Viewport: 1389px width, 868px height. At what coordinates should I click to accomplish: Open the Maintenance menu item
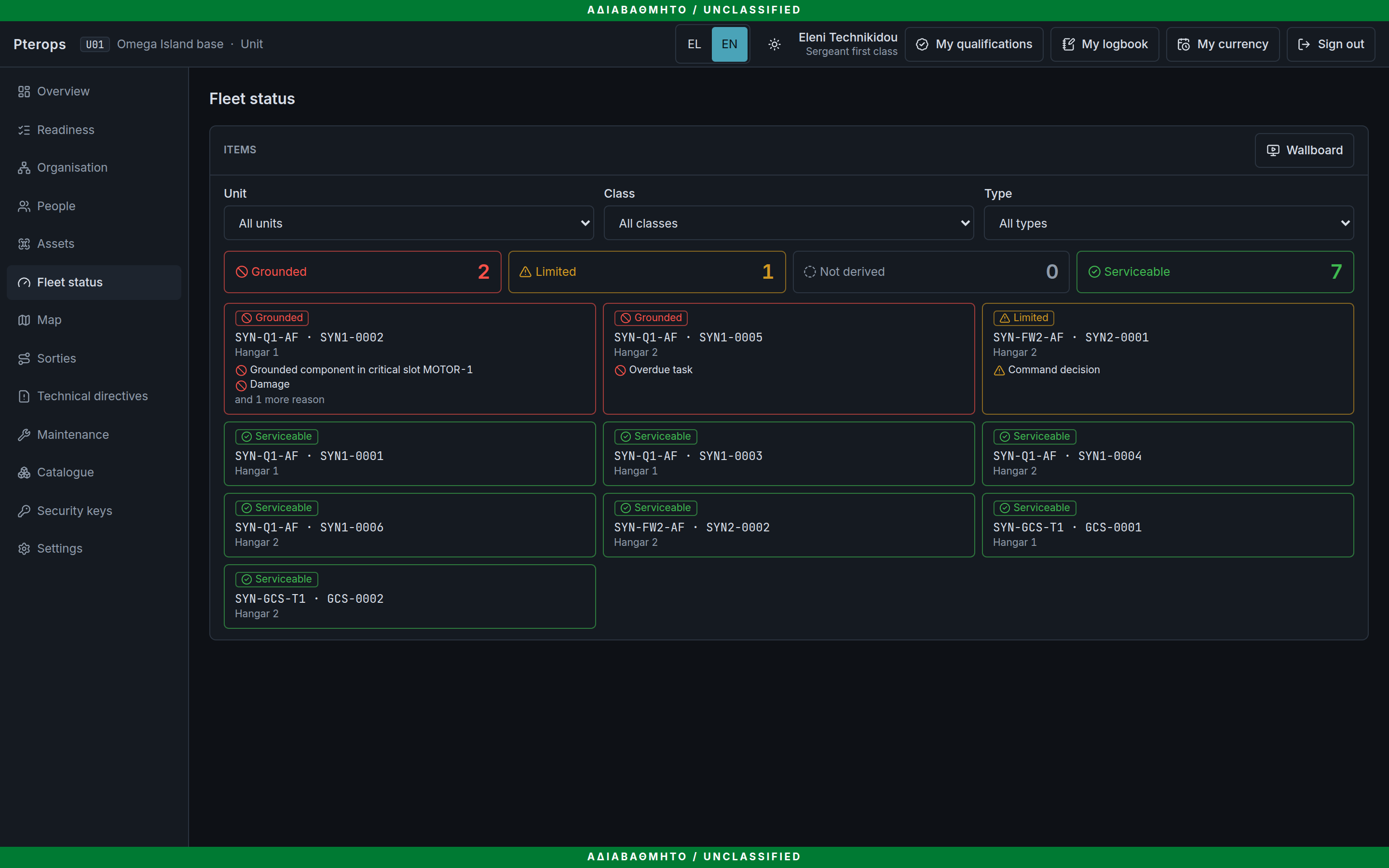coord(94,434)
